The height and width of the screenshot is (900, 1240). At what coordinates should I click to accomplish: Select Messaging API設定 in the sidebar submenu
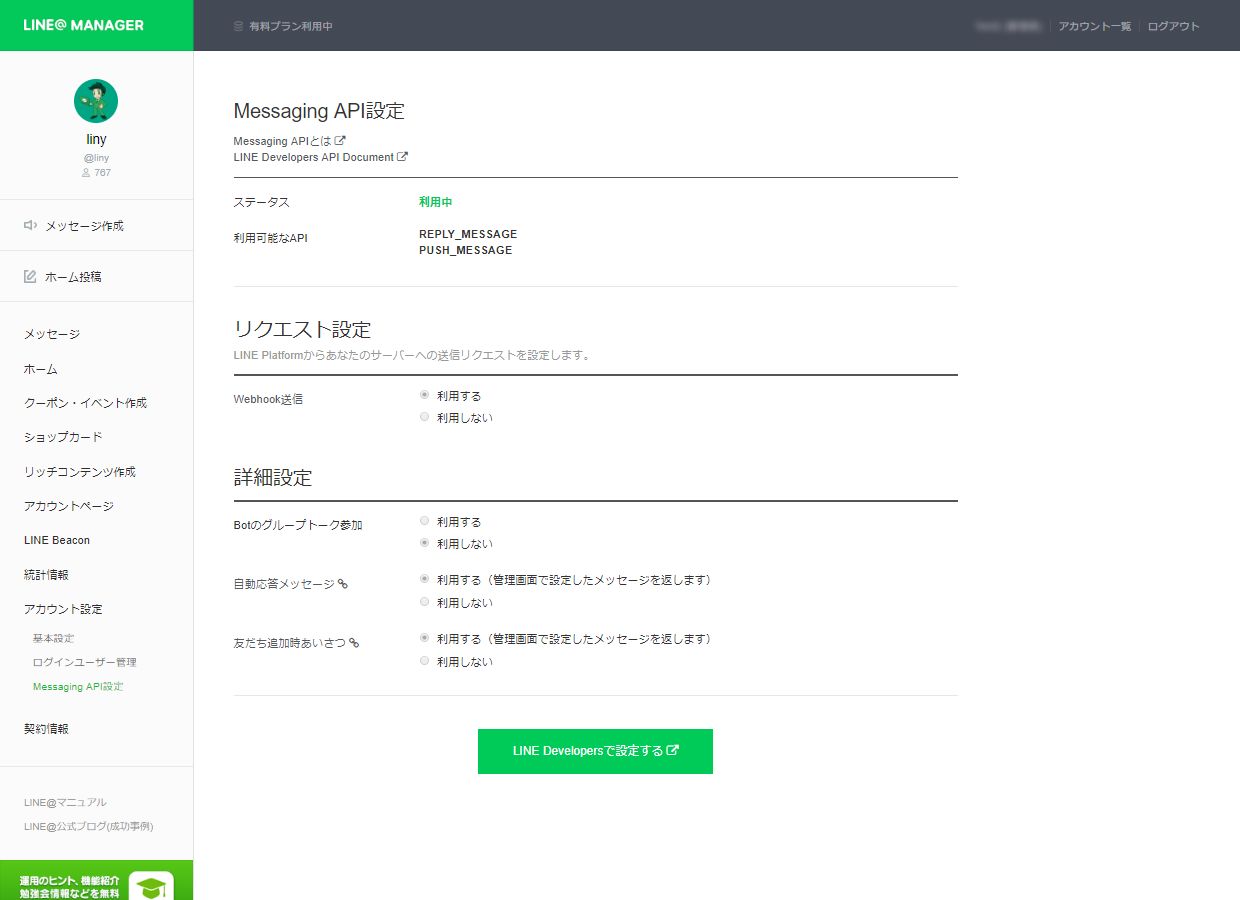tap(78, 687)
